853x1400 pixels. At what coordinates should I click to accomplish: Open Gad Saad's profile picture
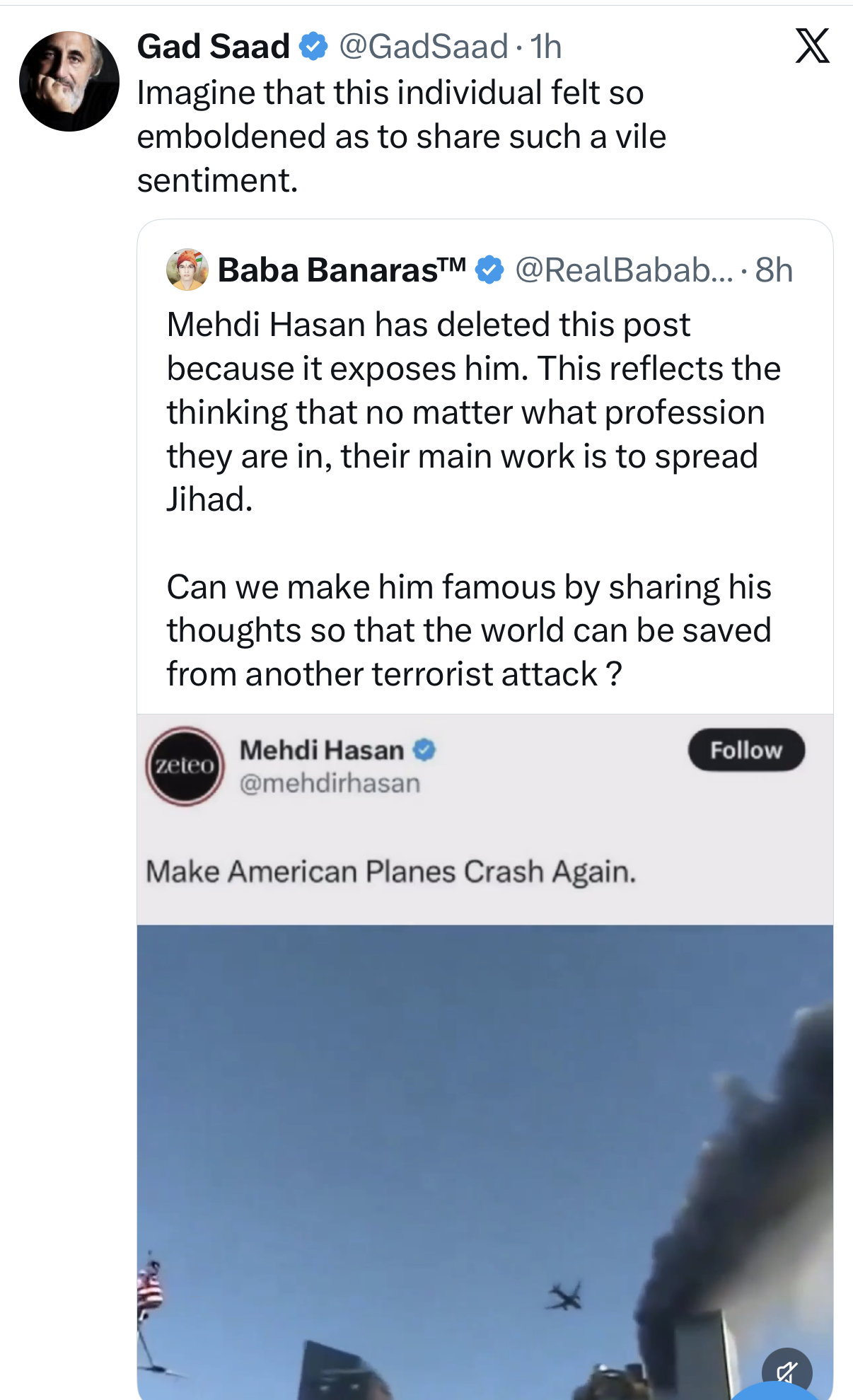pos(69,81)
